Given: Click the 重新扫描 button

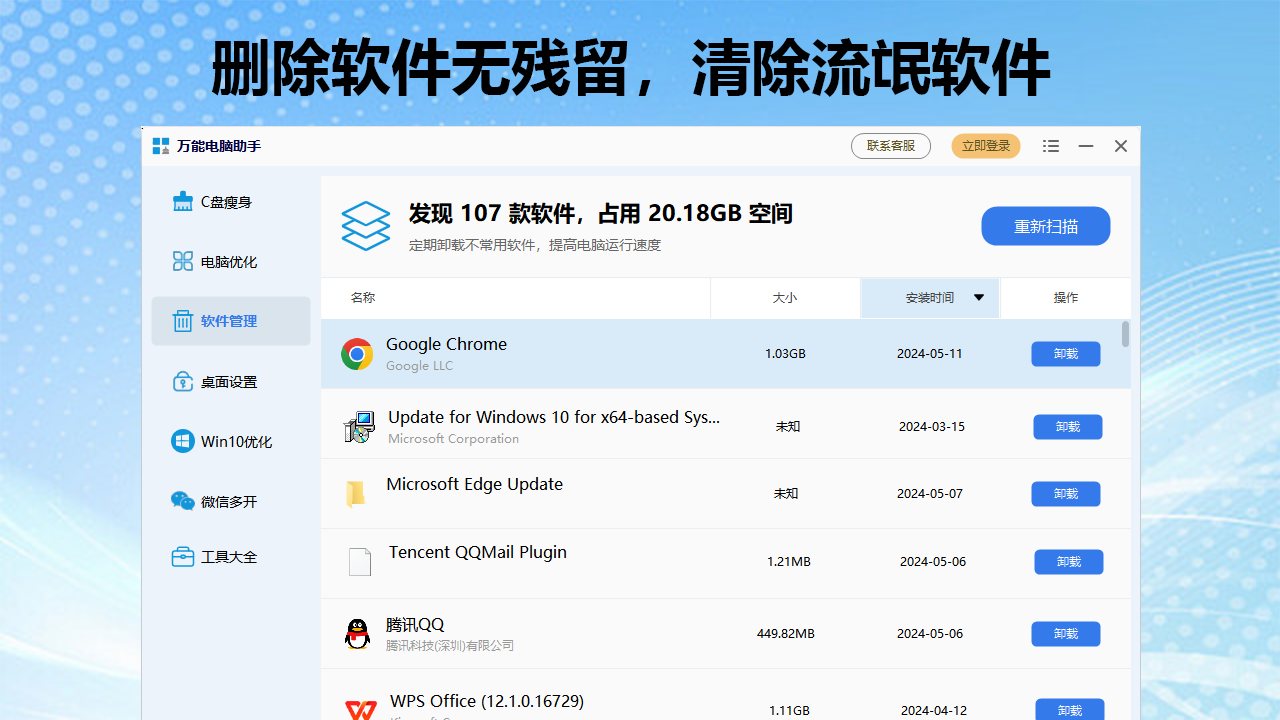Looking at the screenshot, I should pyautogui.click(x=1046, y=226).
